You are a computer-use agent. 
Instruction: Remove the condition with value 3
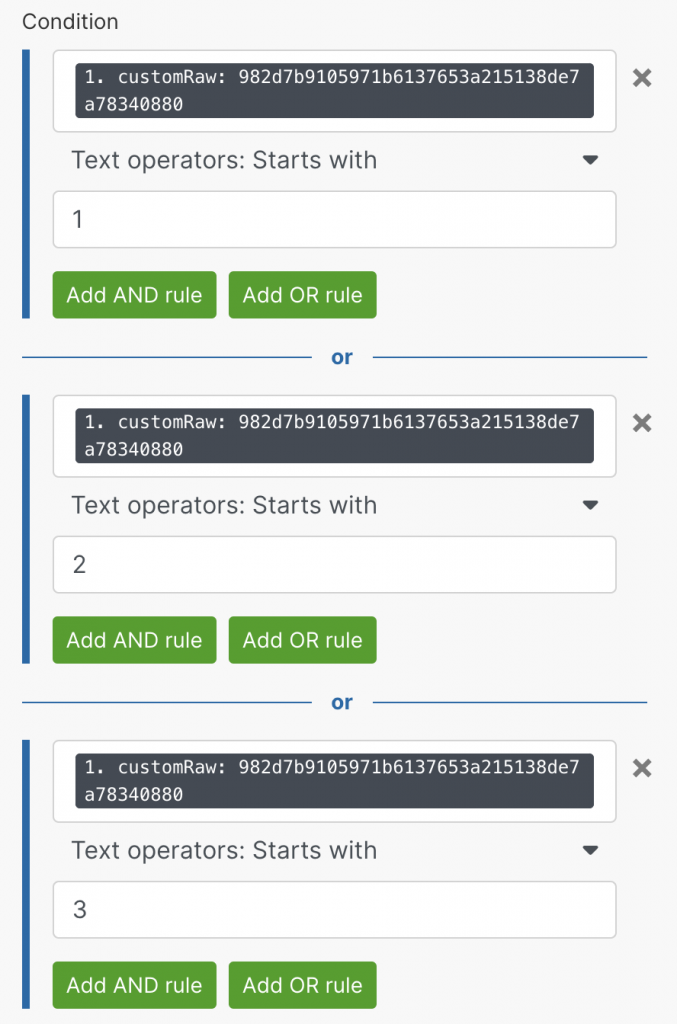pos(642,768)
